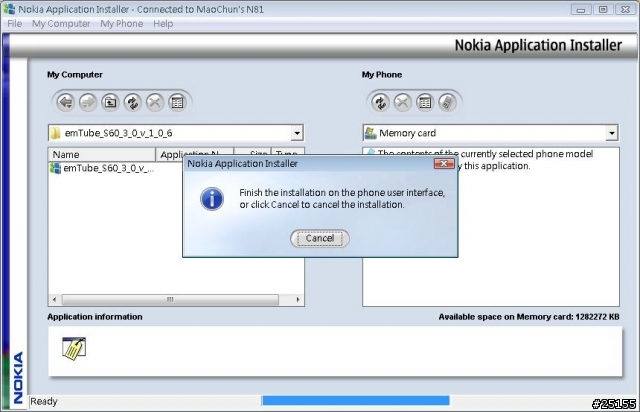Click the Back arrow in My Computer toolbar
The image size is (640, 412).
click(x=66, y=102)
